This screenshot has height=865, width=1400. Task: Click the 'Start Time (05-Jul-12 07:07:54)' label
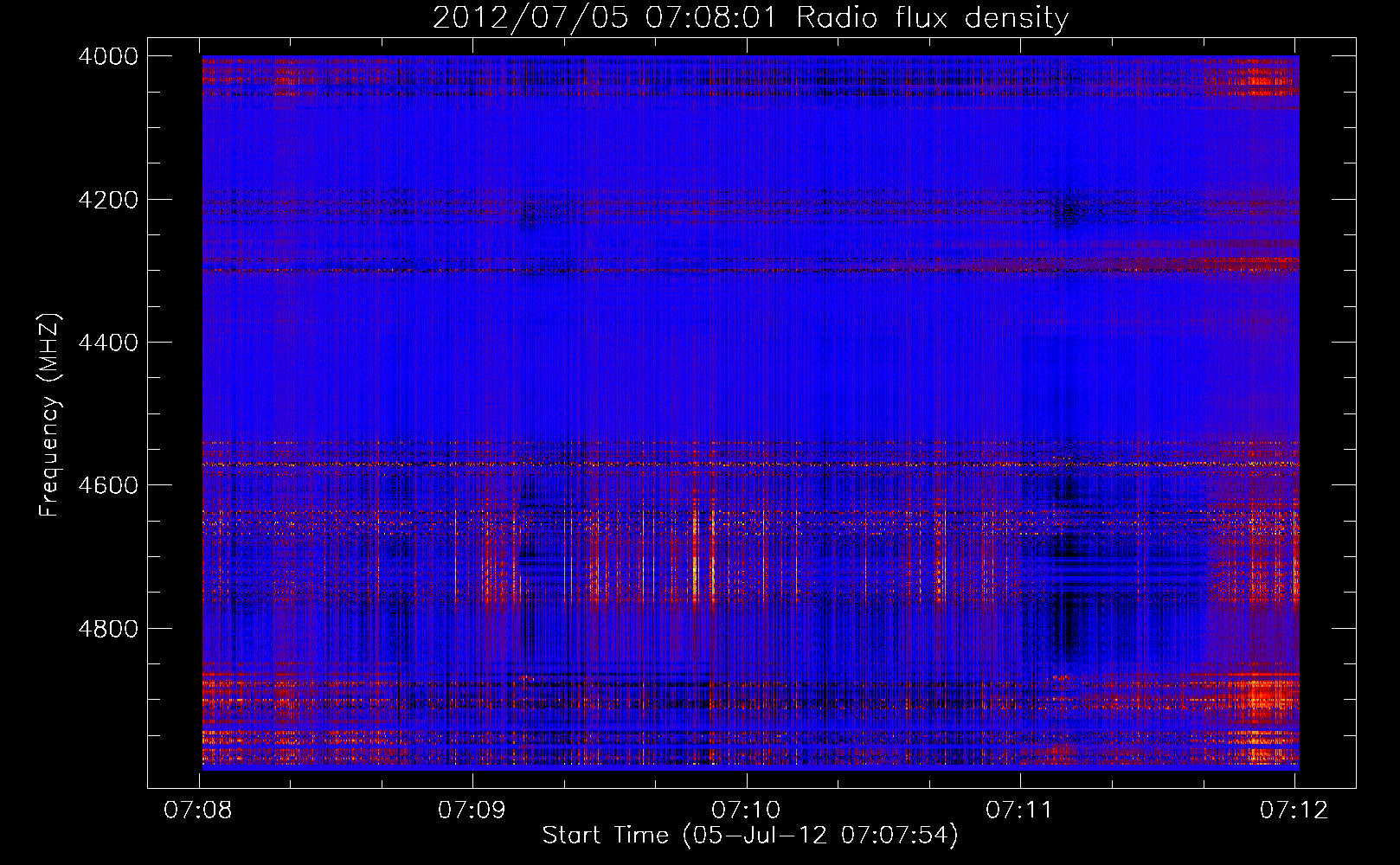pyautogui.click(x=750, y=836)
